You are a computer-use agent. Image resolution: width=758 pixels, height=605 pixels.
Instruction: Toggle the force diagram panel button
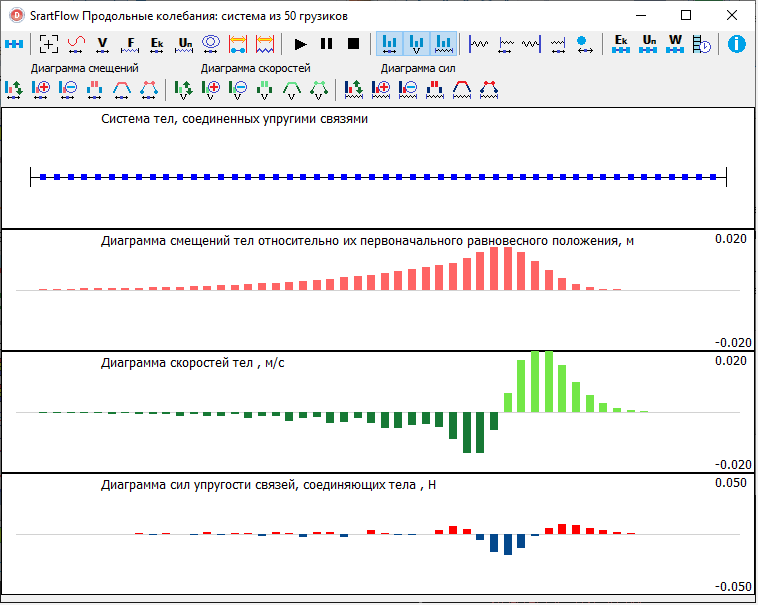click(x=443, y=44)
